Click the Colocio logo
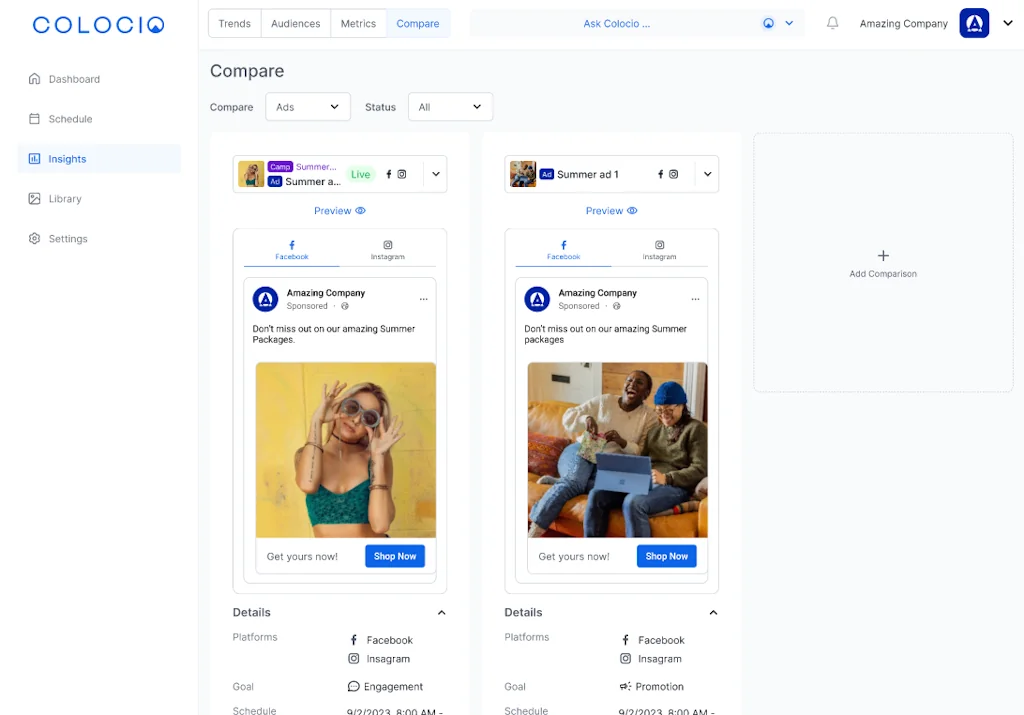 click(x=98, y=25)
